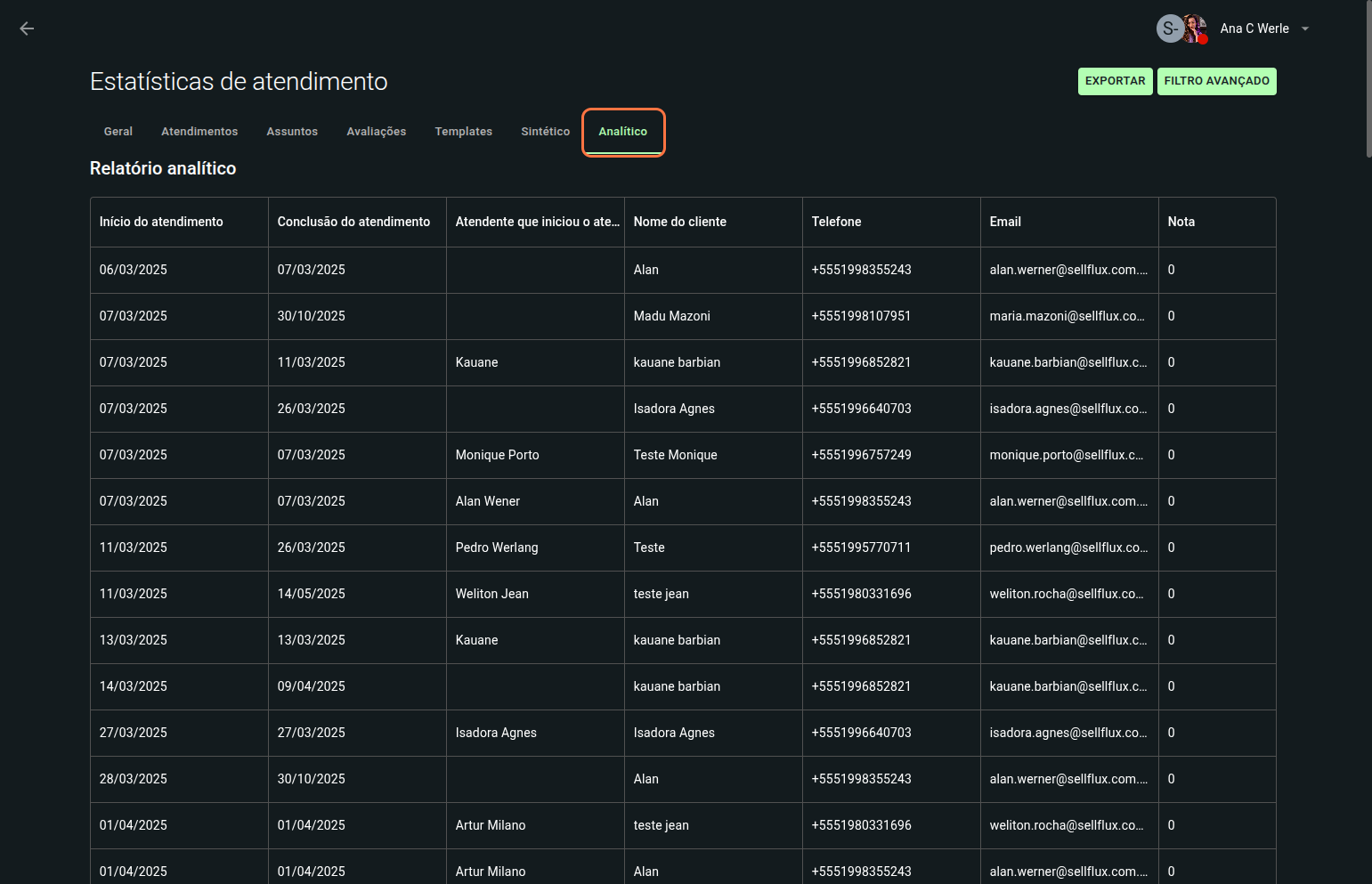Switch to the Templates tab
The height and width of the screenshot is (884, 1372).
463,132
